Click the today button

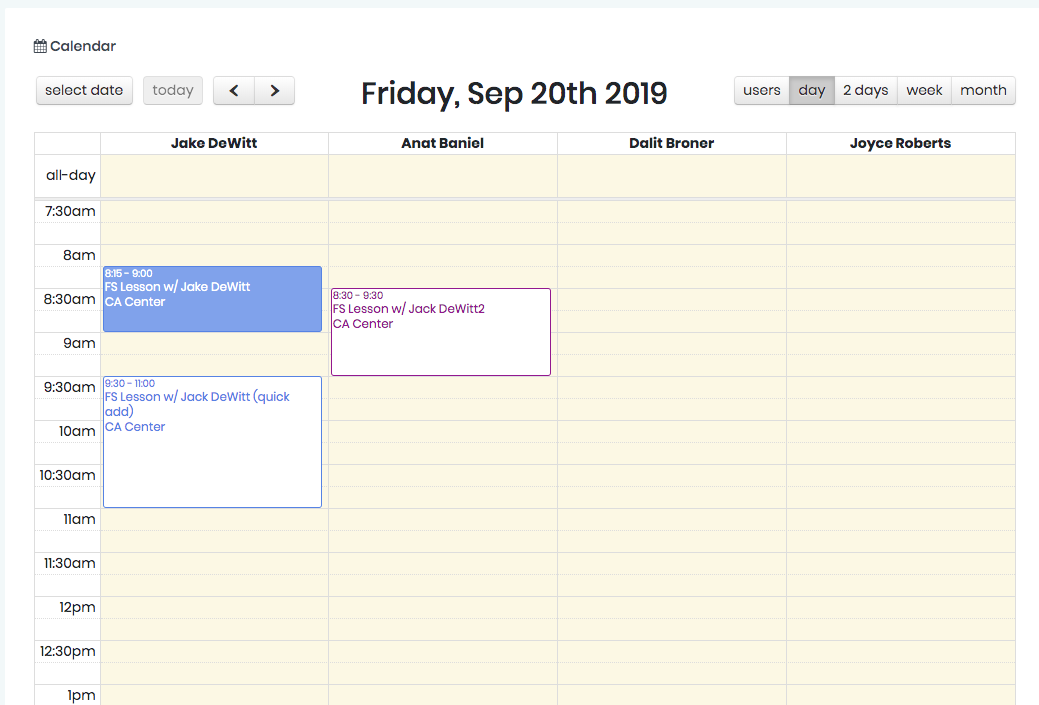click(173, 90)
